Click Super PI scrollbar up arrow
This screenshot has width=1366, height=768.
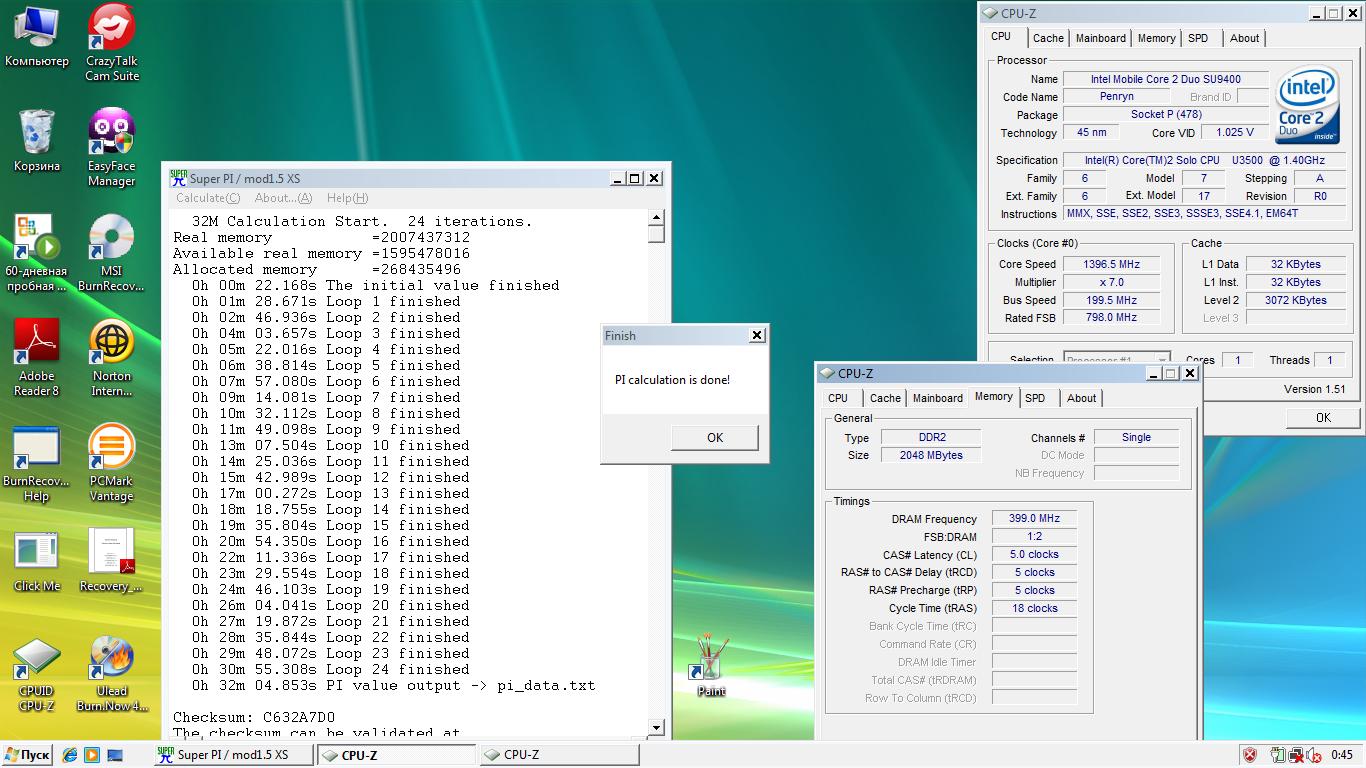pos(656,217)
